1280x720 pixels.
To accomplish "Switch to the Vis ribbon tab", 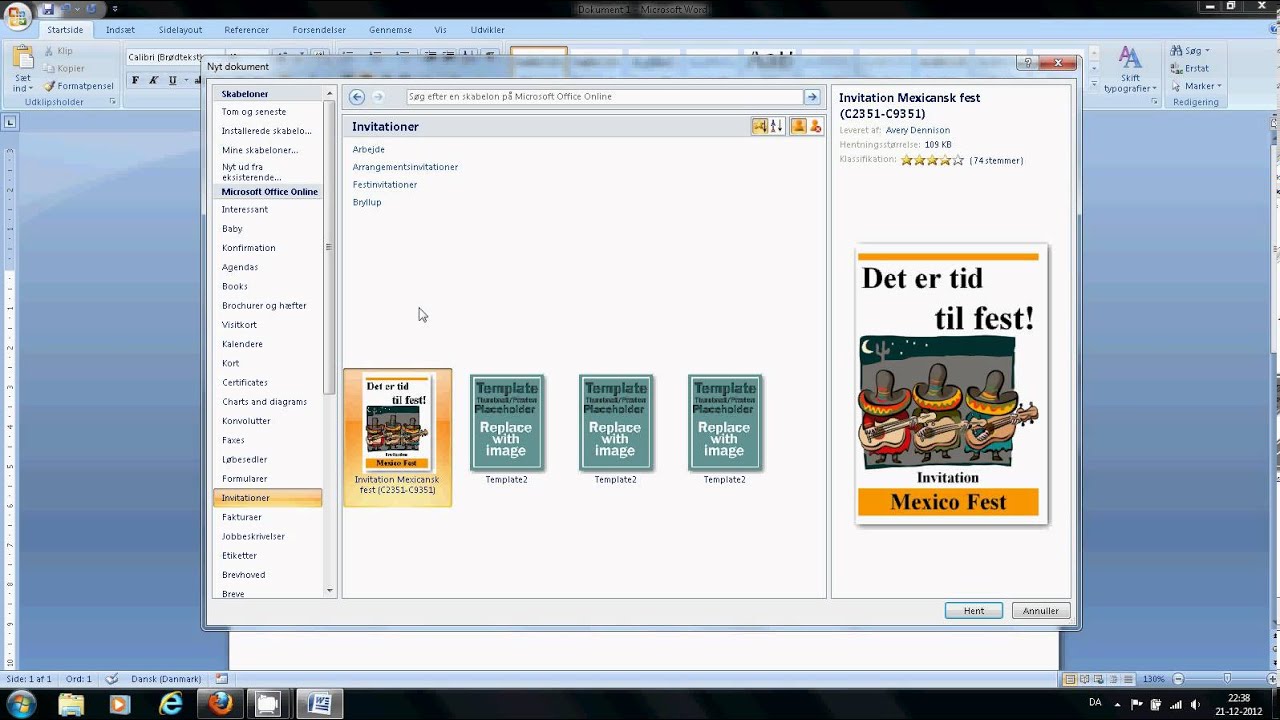I will point(440,30).
